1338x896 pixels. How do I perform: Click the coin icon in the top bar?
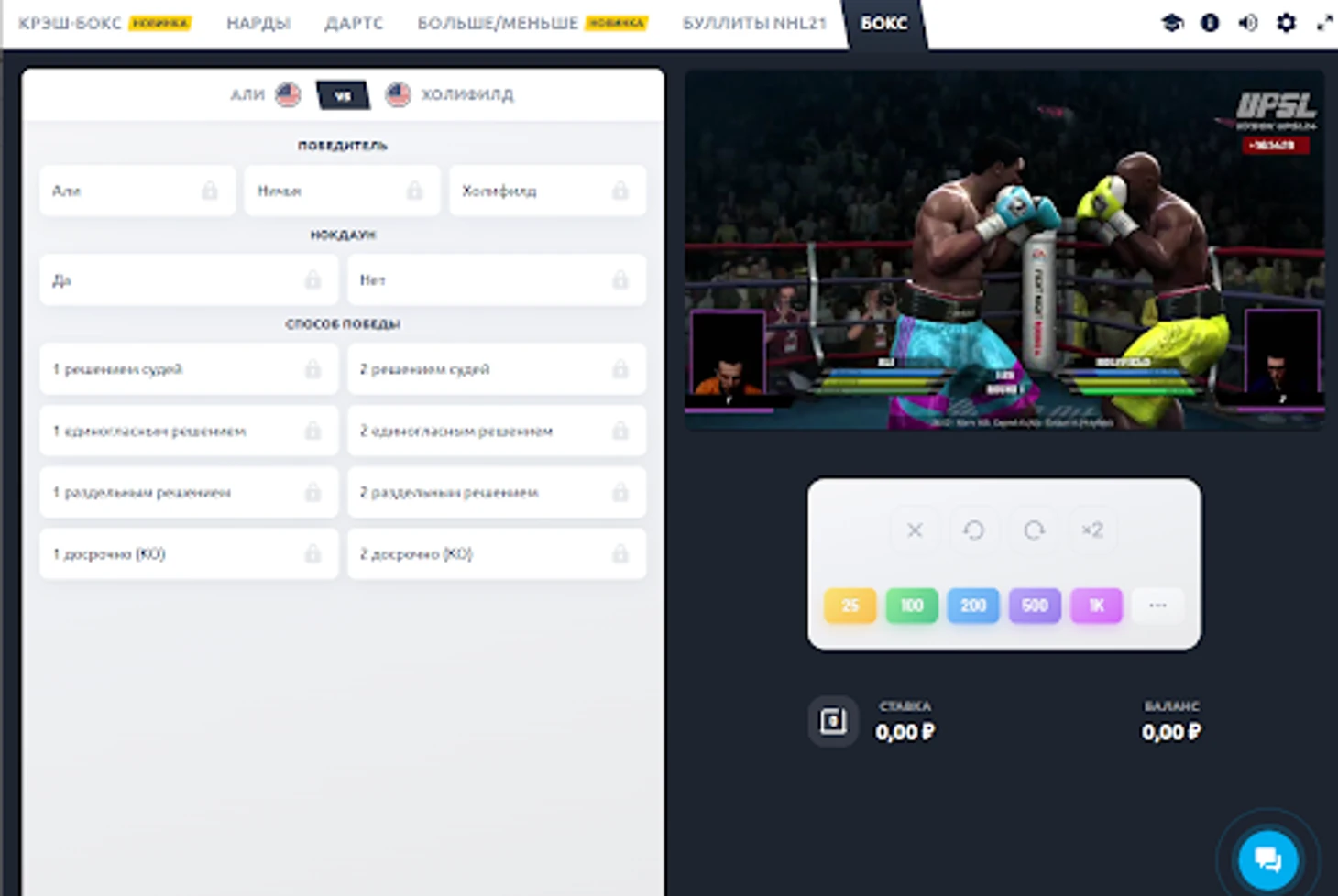click(x=1210, y=23)
